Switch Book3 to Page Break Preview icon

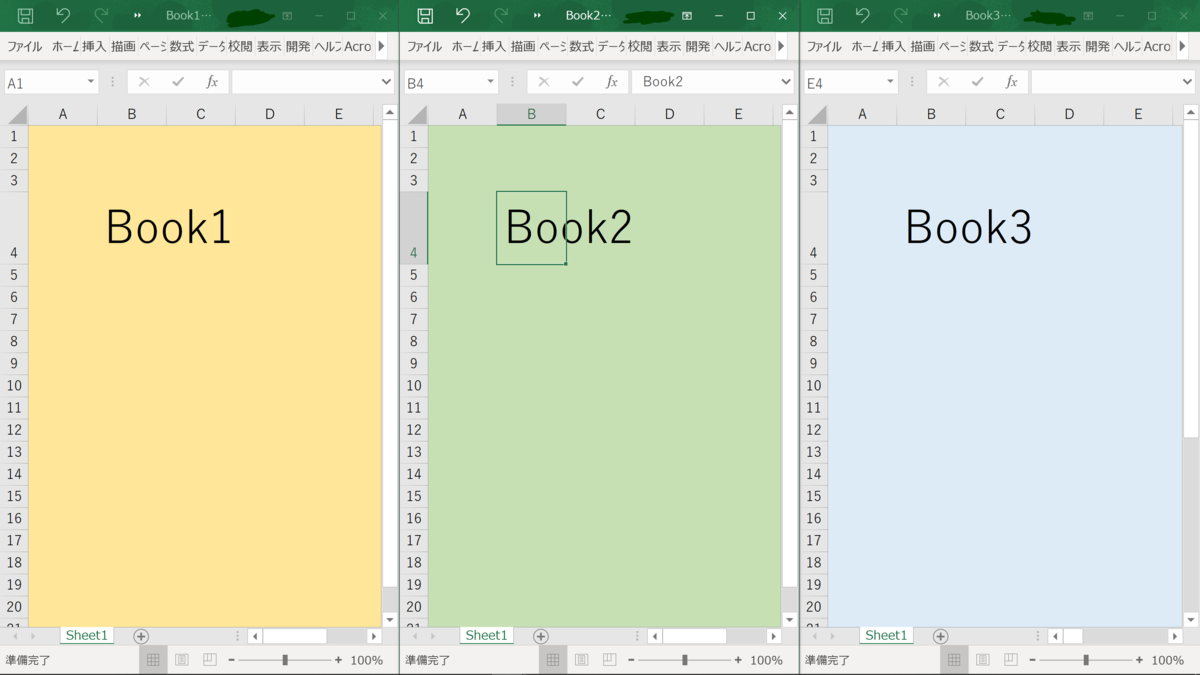tap(1010, 660)
